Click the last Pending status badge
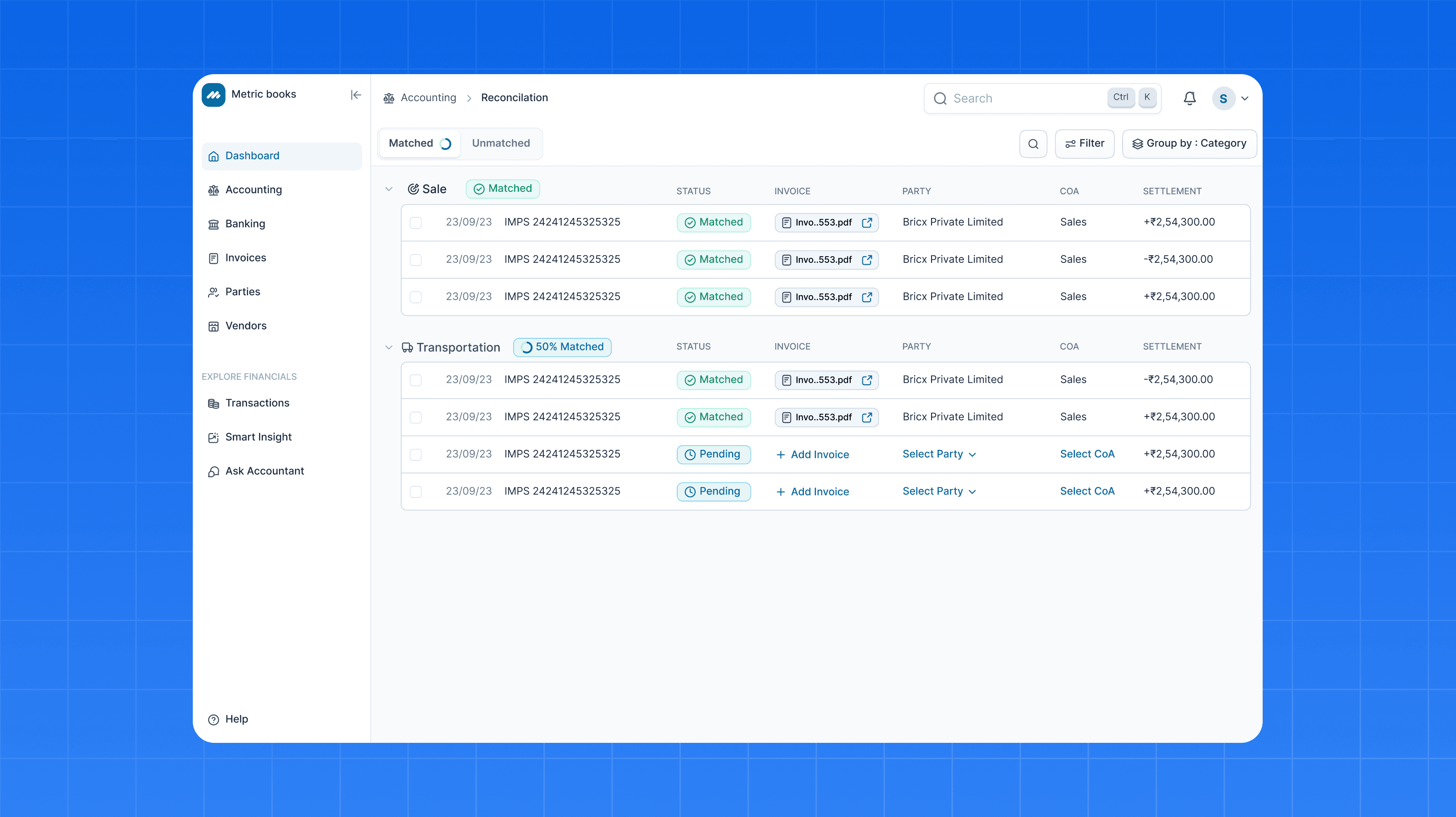The image size is (1456, 817). pyautogui.click(x=713, y=492)
